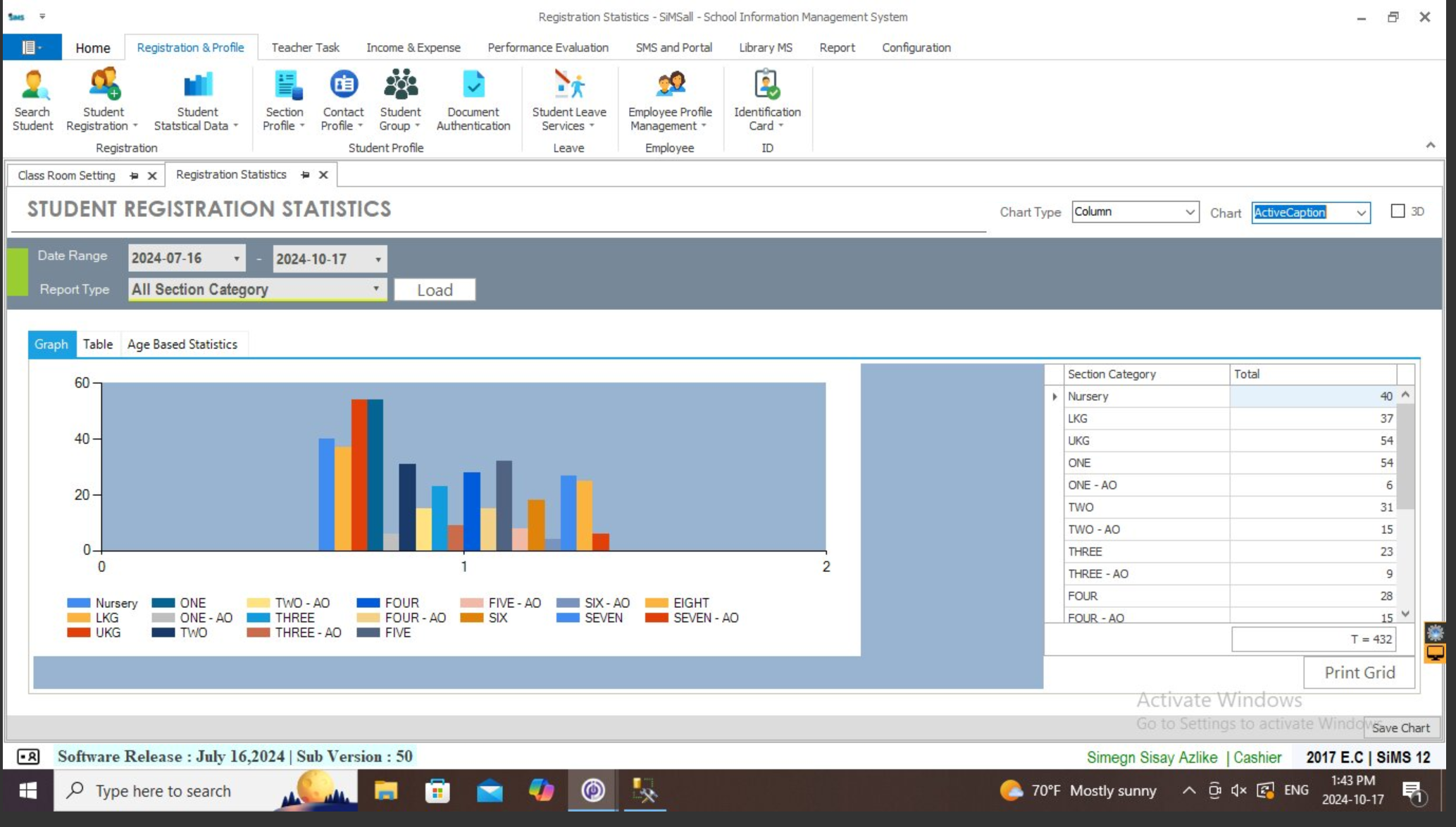Click the quick access toolbar dropdown arrow
The height and width of the screenshot is (827, 1456).
click(x=42, y=16)
